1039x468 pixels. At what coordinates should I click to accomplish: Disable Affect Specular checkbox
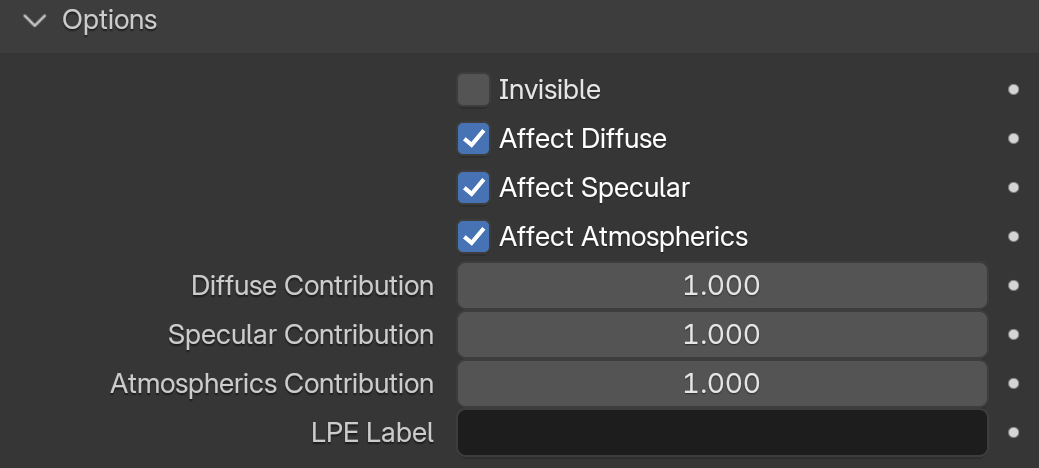473,188
